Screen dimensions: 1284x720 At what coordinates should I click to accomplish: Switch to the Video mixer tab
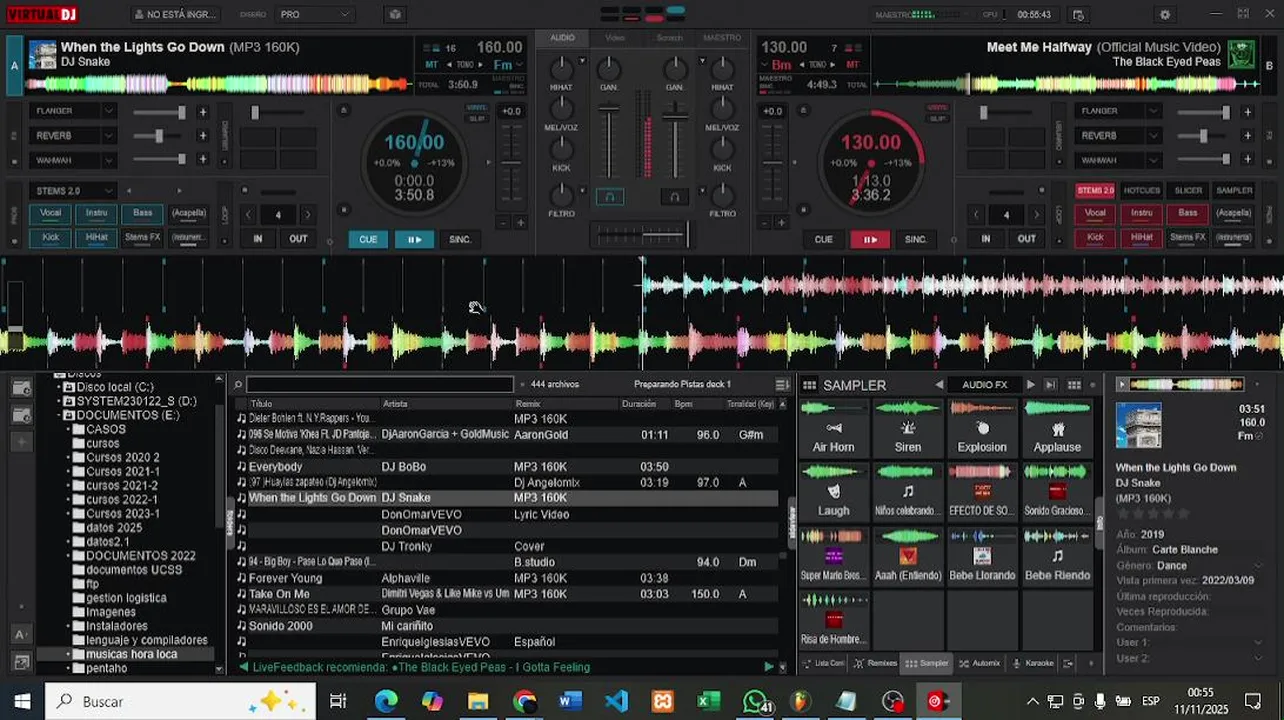pos(615,38)
